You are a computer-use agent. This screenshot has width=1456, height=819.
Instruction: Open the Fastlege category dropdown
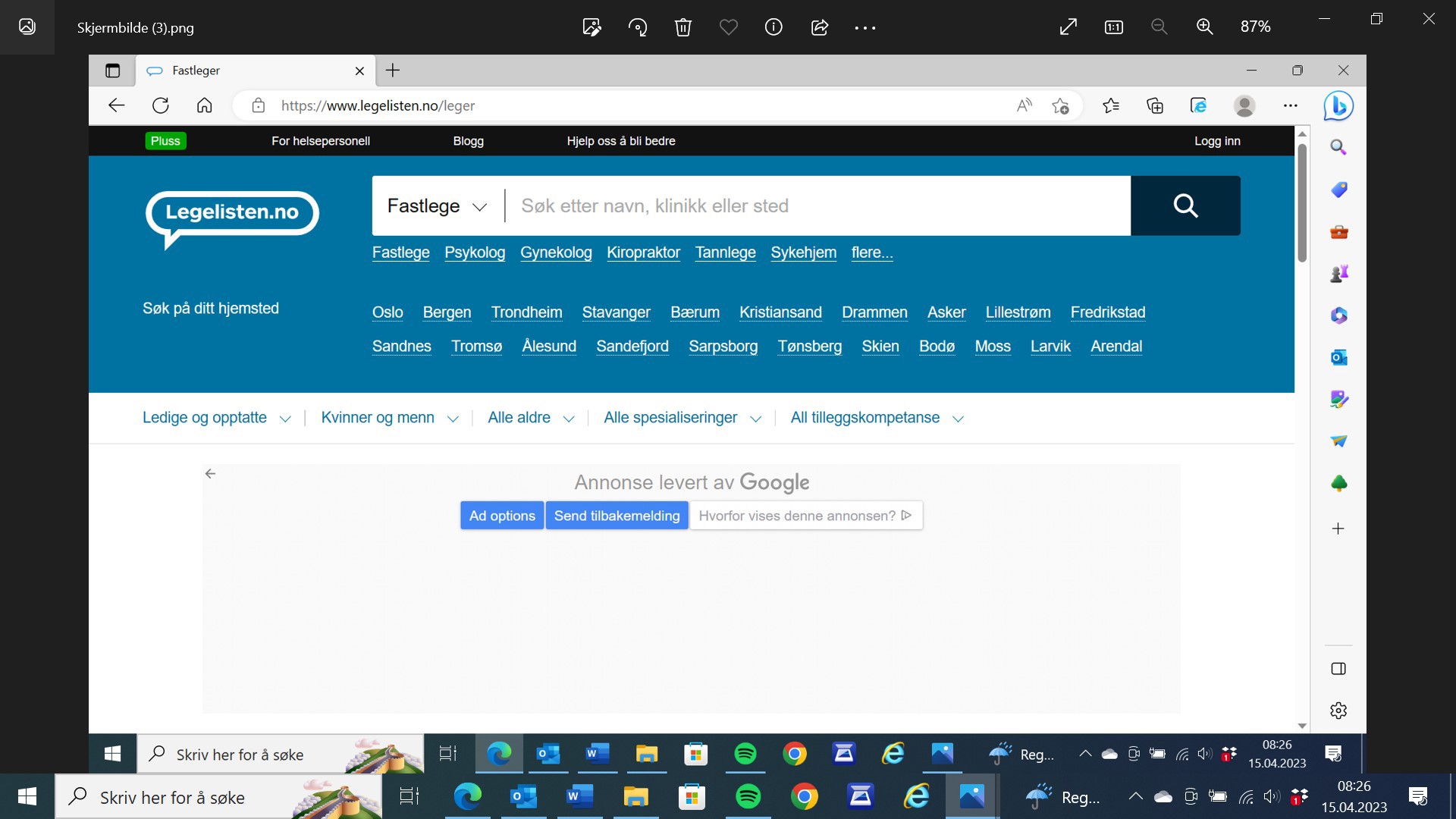(x=437, y=206)
